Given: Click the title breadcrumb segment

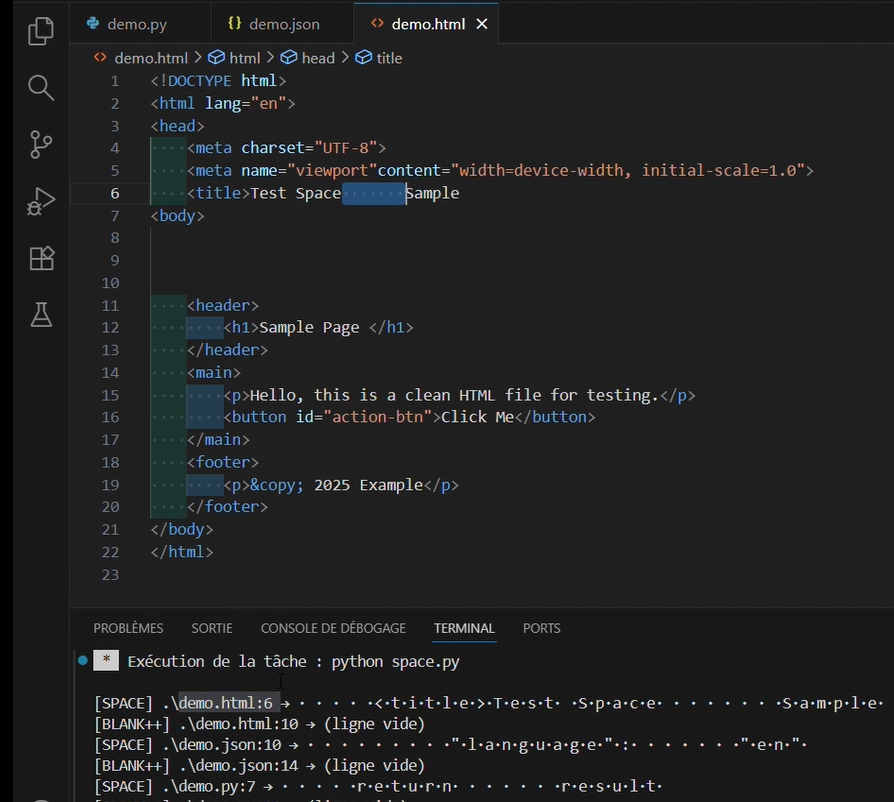Looking at the screenshot, I should 389,58.
